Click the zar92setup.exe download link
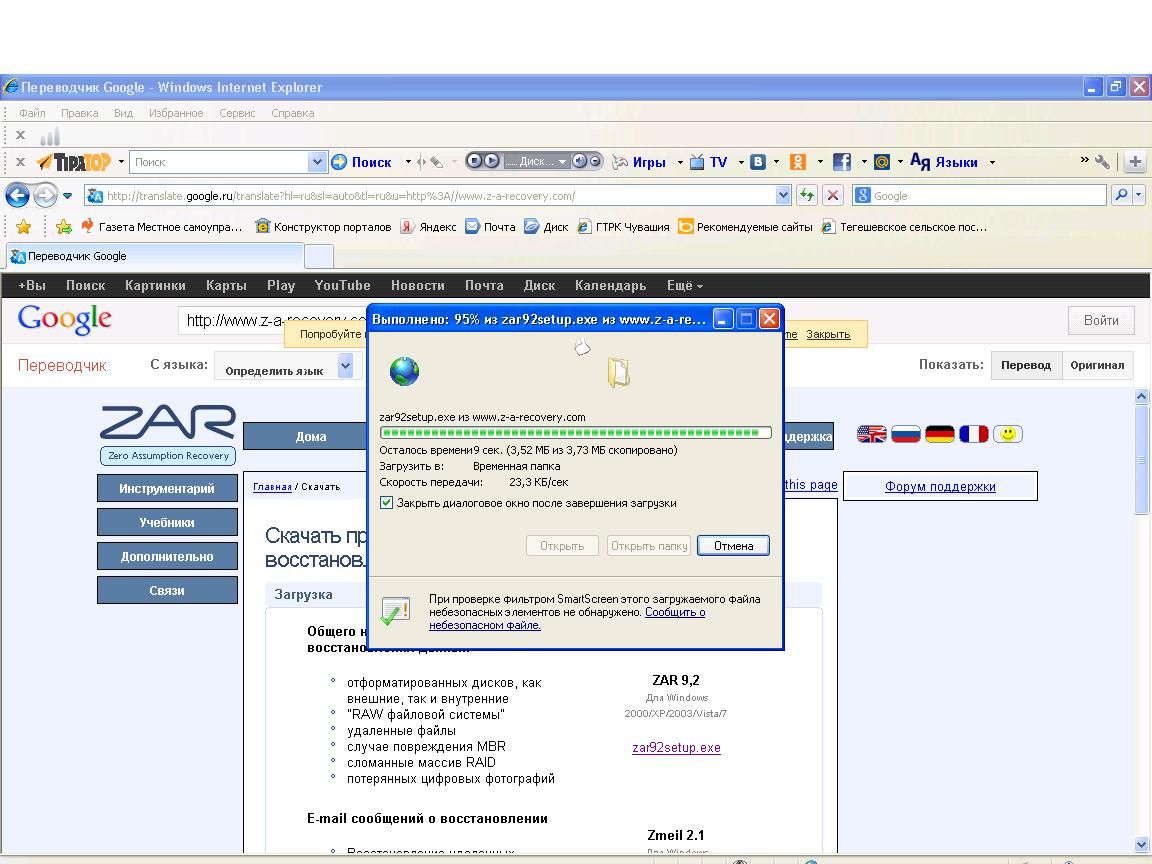Image resolution: width=1152 pixels, height=864 pixels. 676,748
